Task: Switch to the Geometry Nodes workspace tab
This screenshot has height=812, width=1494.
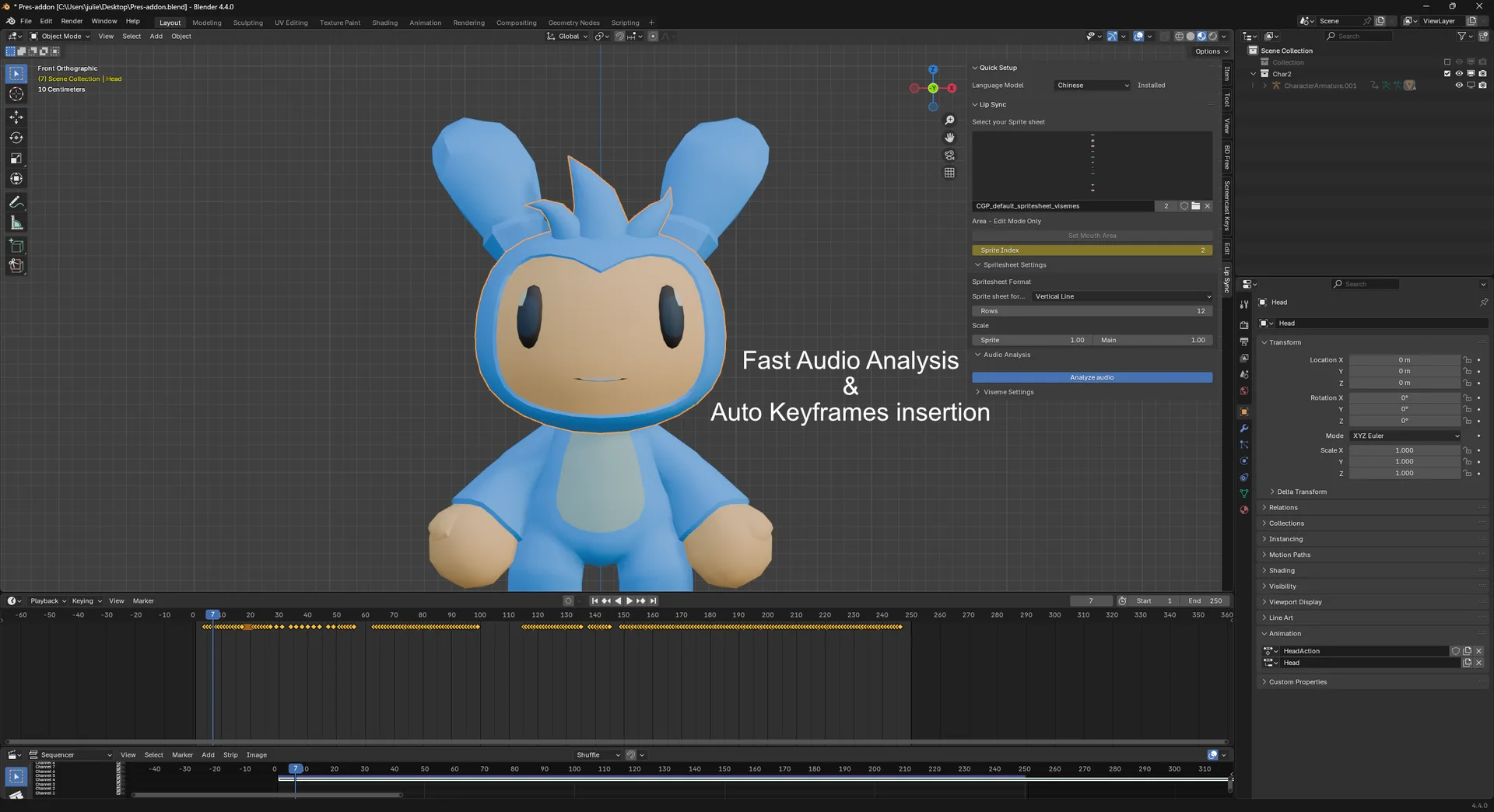Action: pos(573,23)
